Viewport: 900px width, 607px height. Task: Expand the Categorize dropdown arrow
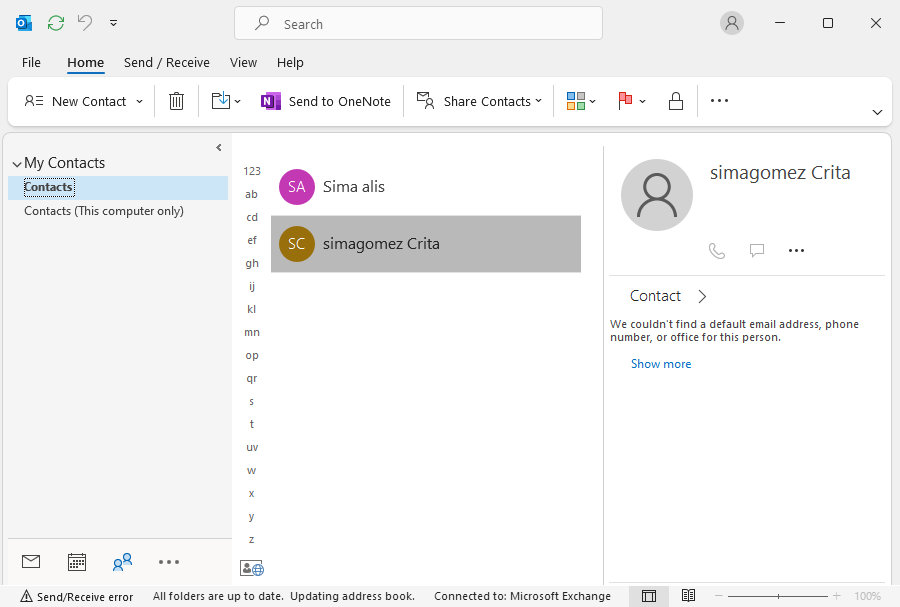click(593, 102)
